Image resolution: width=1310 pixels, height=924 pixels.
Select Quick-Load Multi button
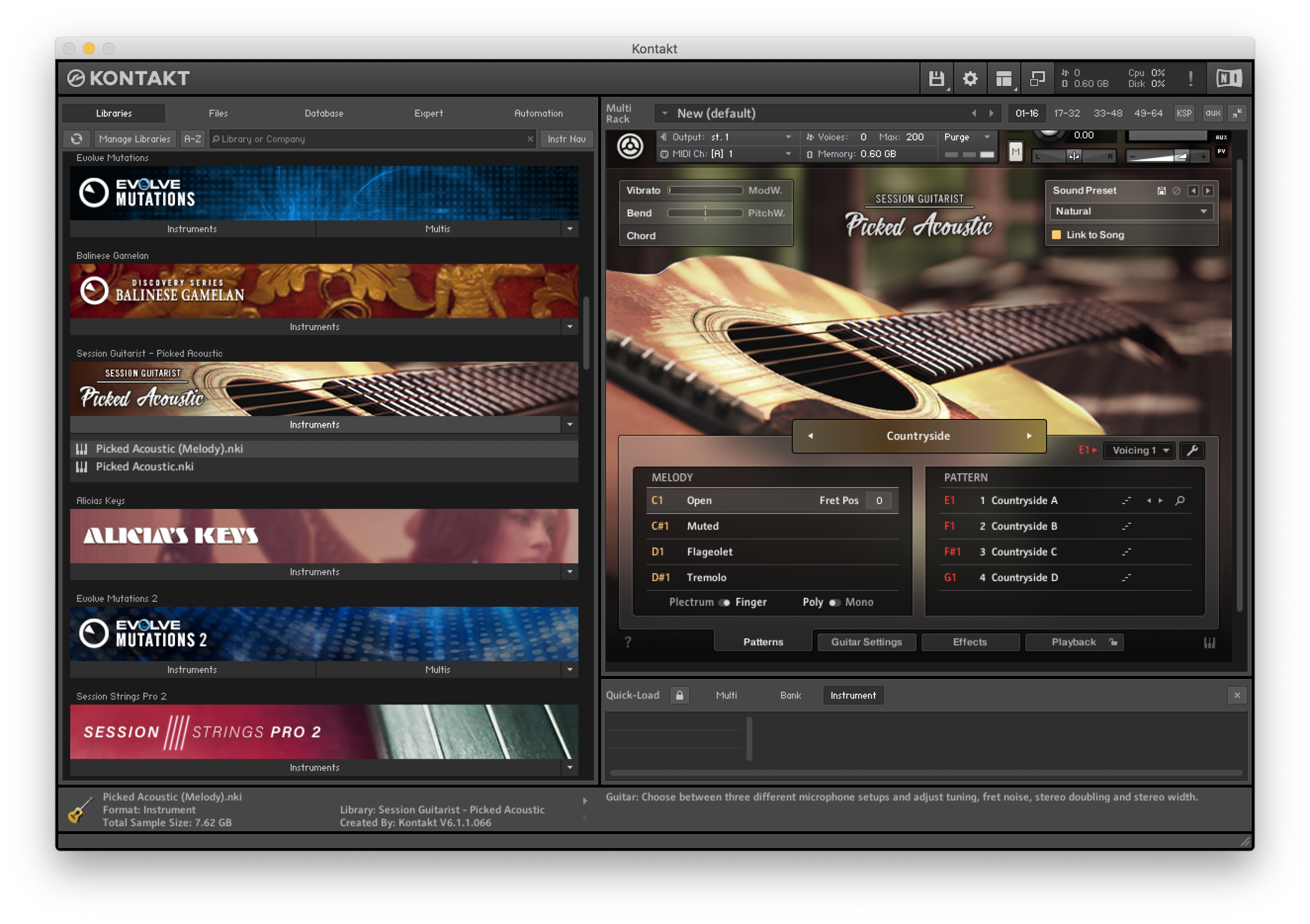click(x=726, y=696)
